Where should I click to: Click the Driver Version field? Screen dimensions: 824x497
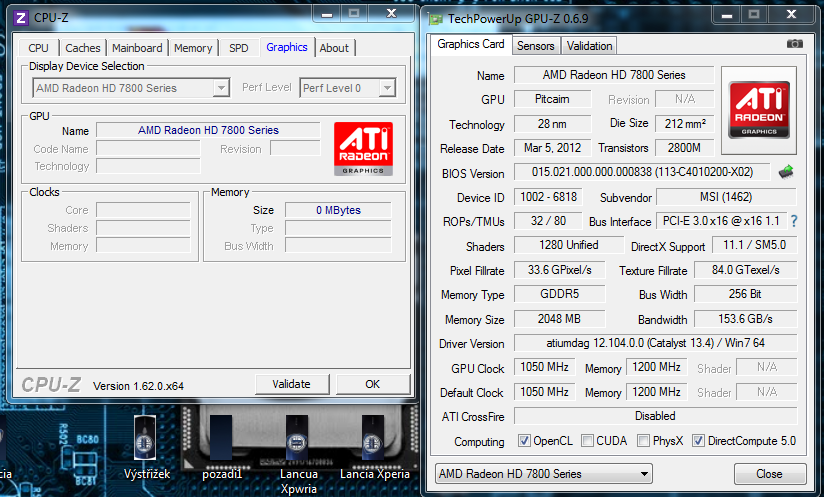point(655,343)
